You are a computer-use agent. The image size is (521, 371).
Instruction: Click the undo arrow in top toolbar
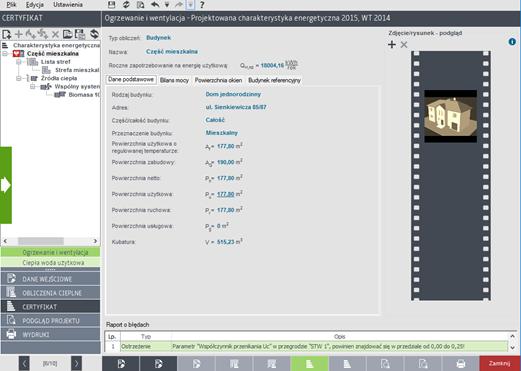(155, 5)
